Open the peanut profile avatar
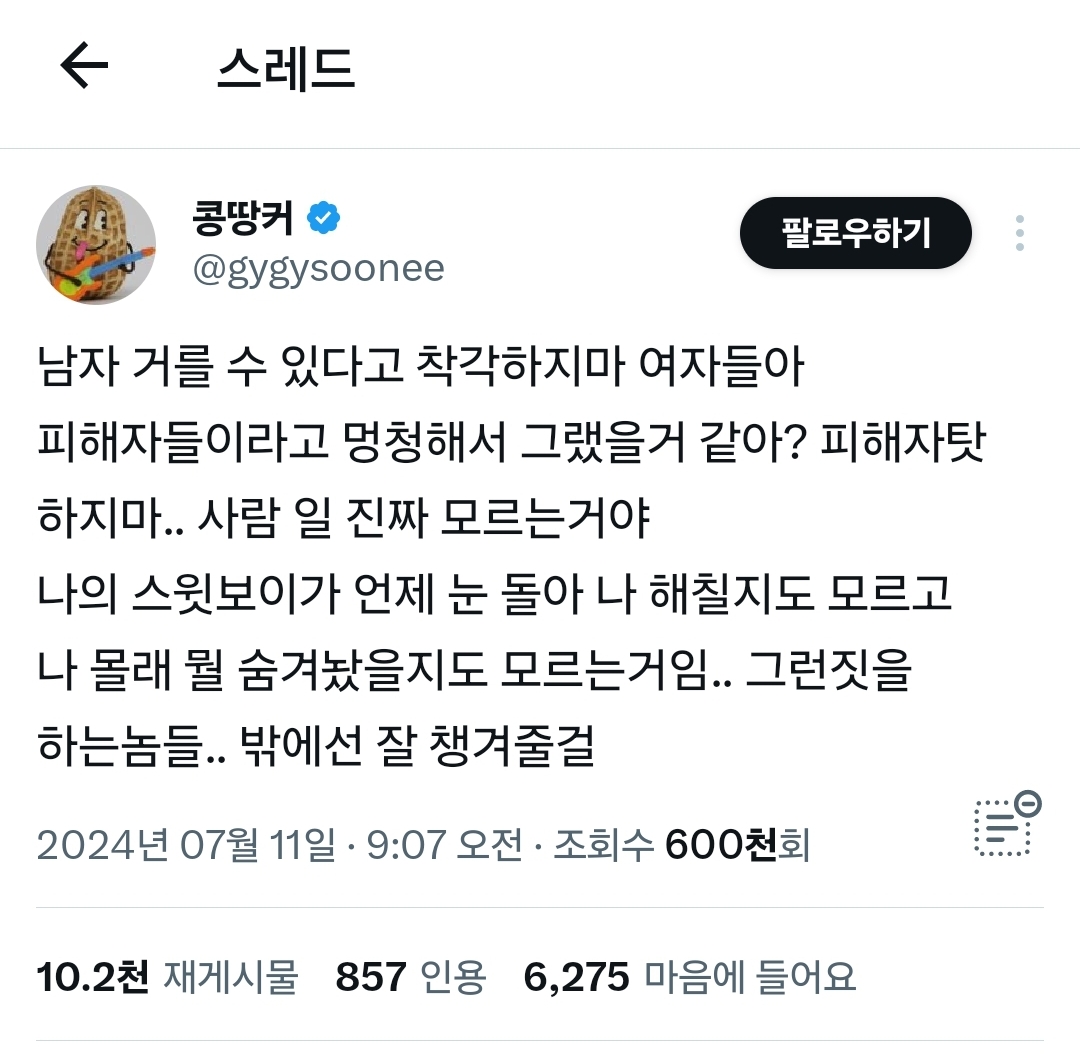 coord(96,244)
